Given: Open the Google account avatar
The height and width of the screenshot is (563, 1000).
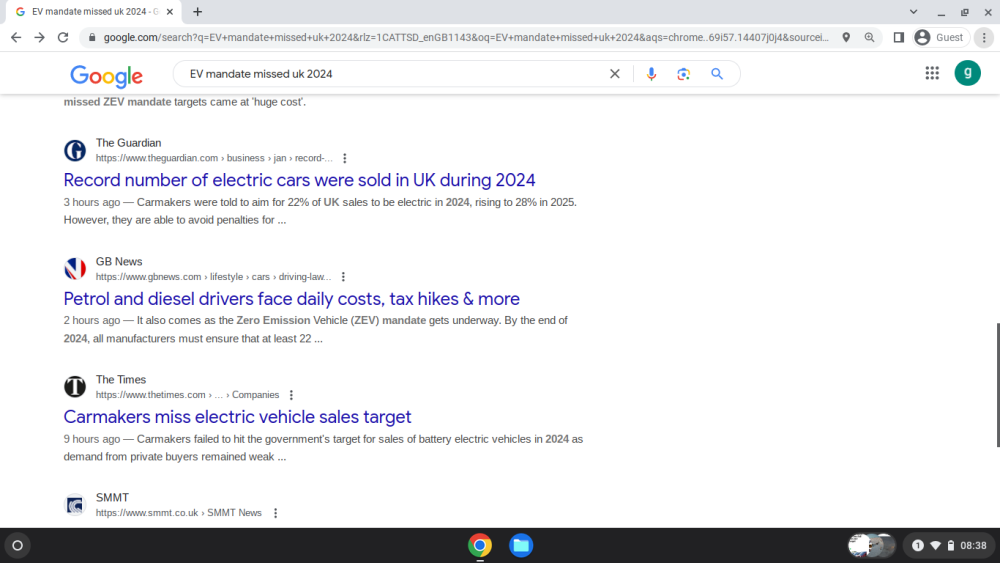Looking at the screenshot, I should tap(967, 73).
